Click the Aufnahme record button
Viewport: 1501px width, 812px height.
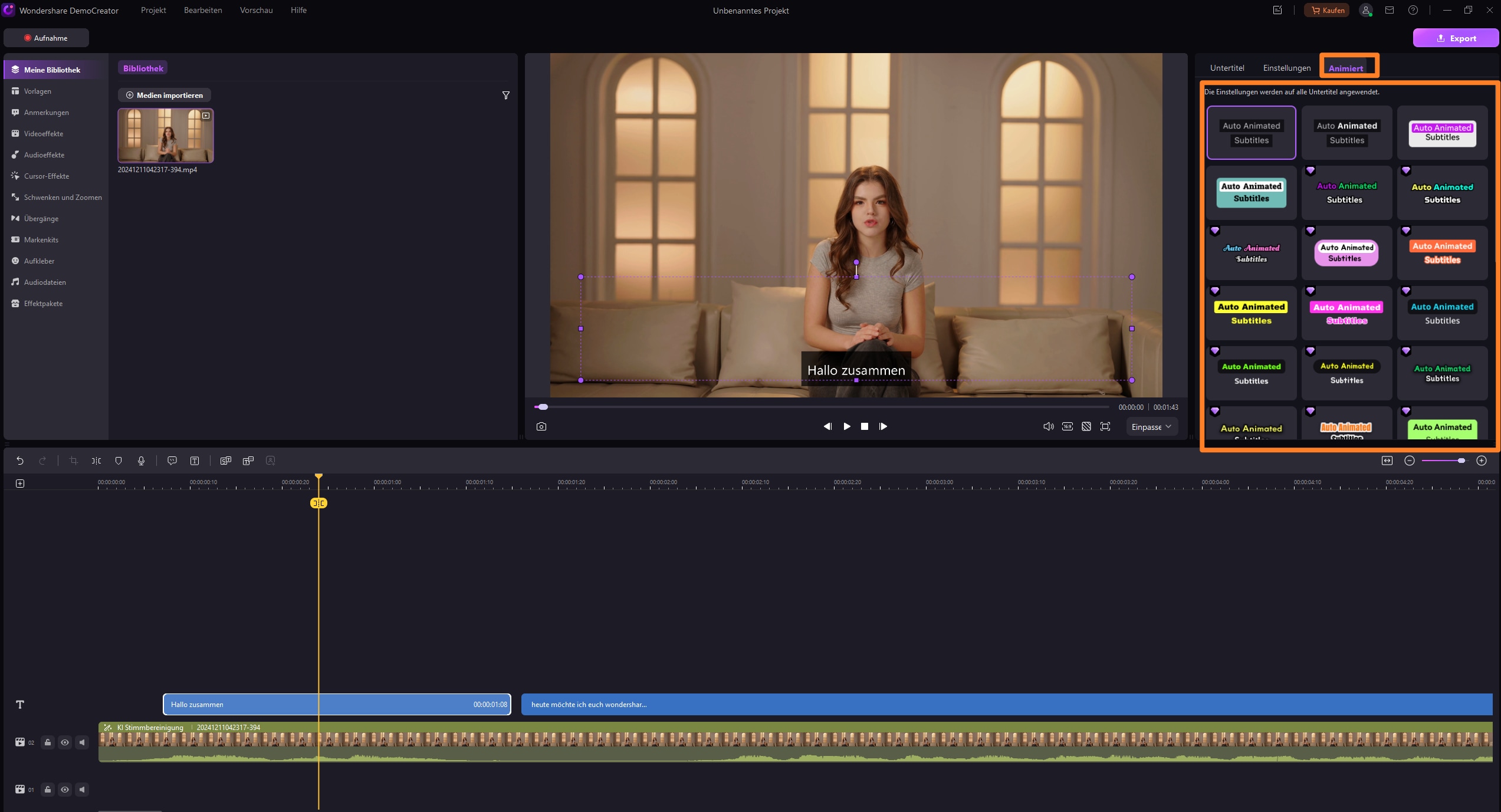point(46,38)
